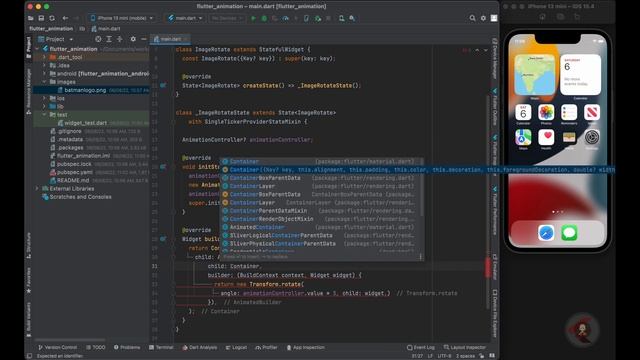Choose AnimatedContainer completion suggestion
Screen dimensions: 640x360
322,227
